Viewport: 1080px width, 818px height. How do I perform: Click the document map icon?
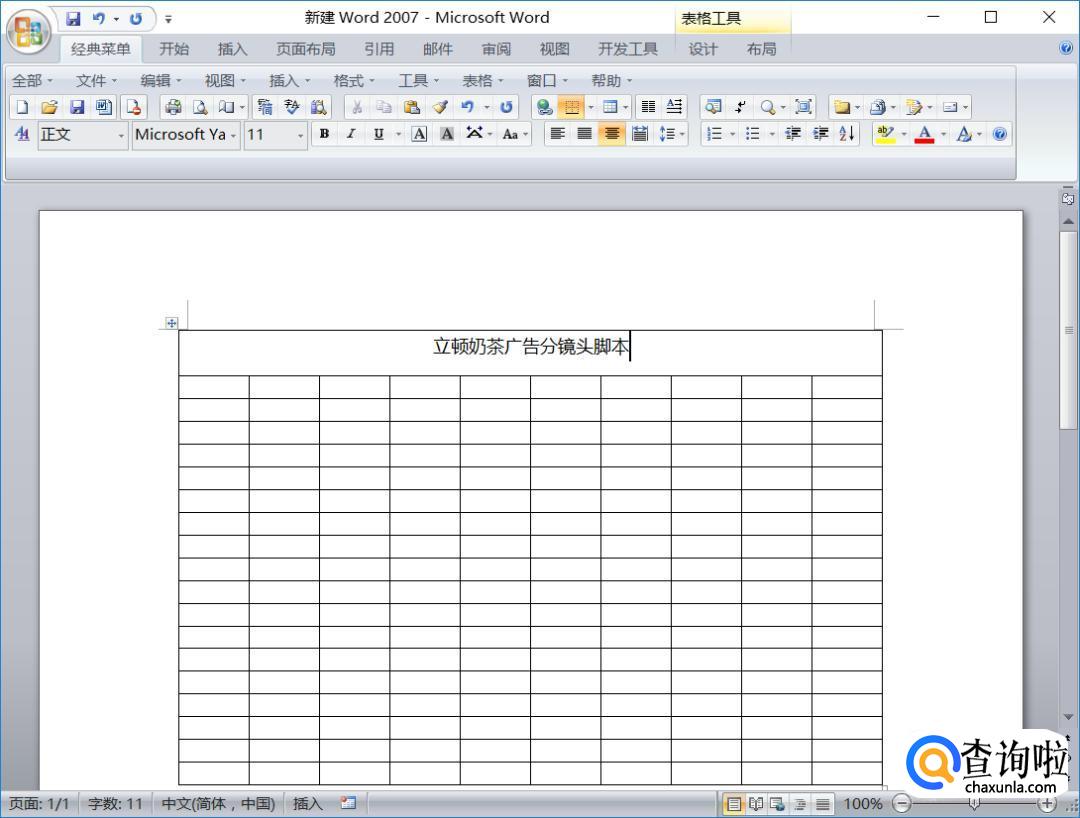click(x=714, y=107)
